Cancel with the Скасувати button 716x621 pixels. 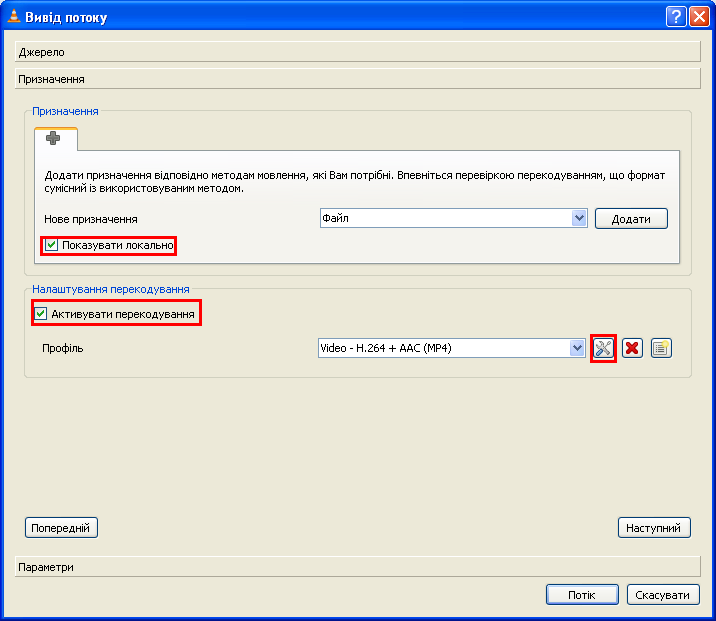[663, 595]
